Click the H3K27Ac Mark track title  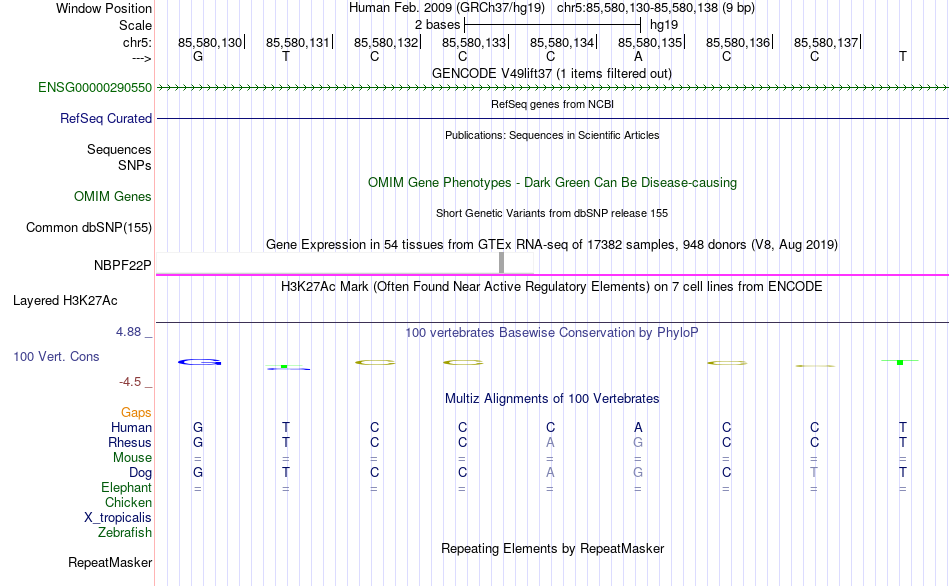click(x=552, y=287)
